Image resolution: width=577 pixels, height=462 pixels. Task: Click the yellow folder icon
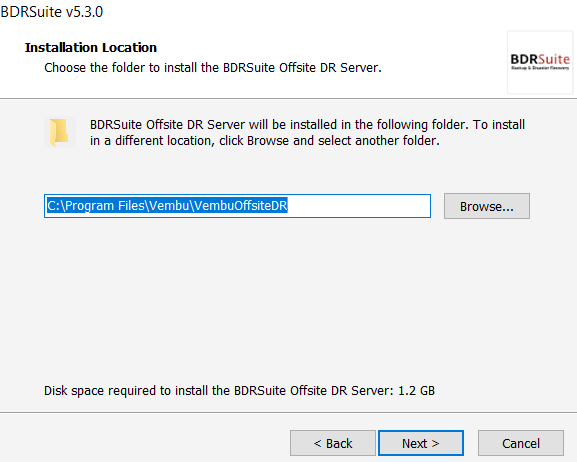60,132
